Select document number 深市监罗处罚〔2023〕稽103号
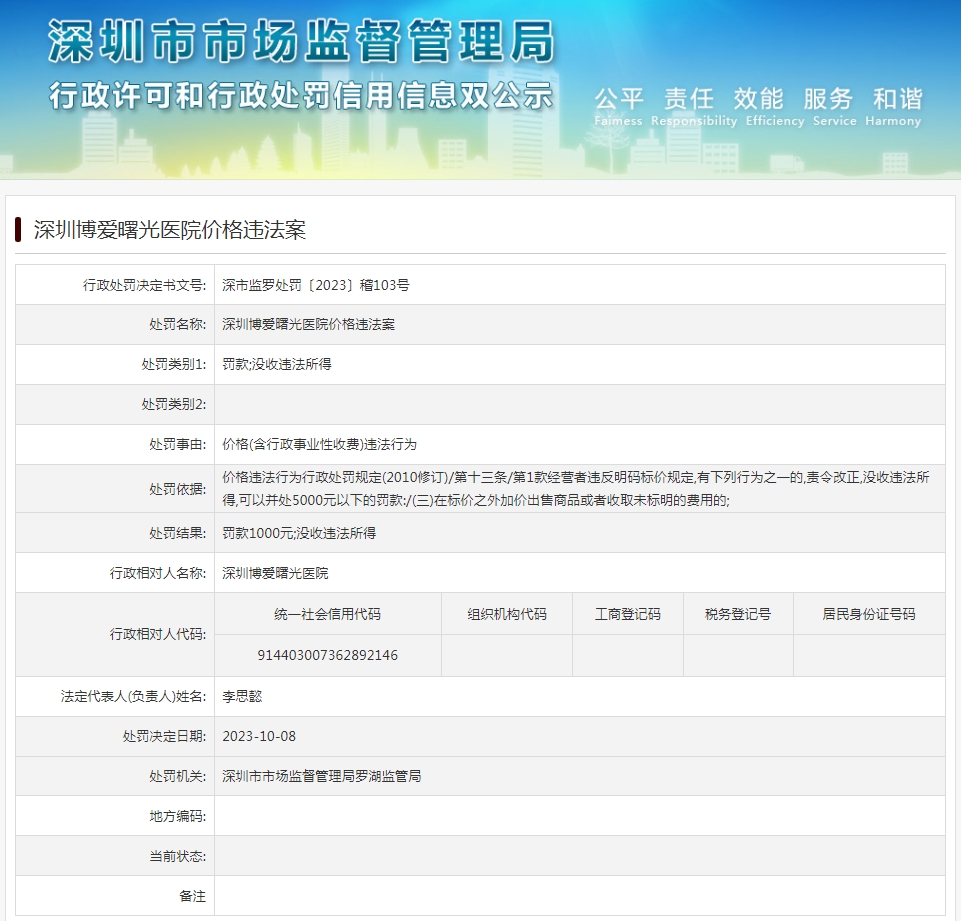This screenshot has height=921, width=961. 316,285
